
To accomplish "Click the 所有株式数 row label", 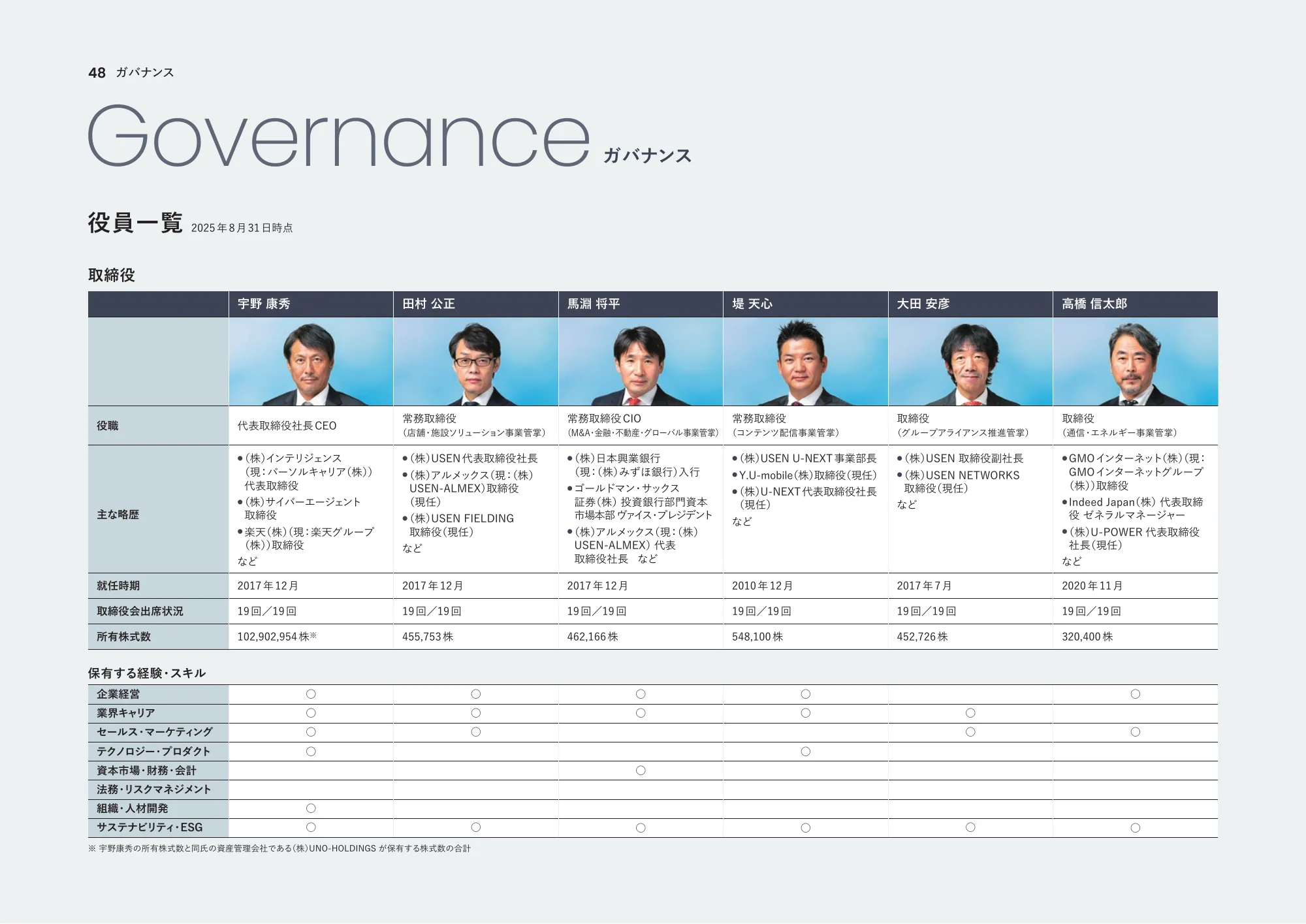I will click(123, 637).
